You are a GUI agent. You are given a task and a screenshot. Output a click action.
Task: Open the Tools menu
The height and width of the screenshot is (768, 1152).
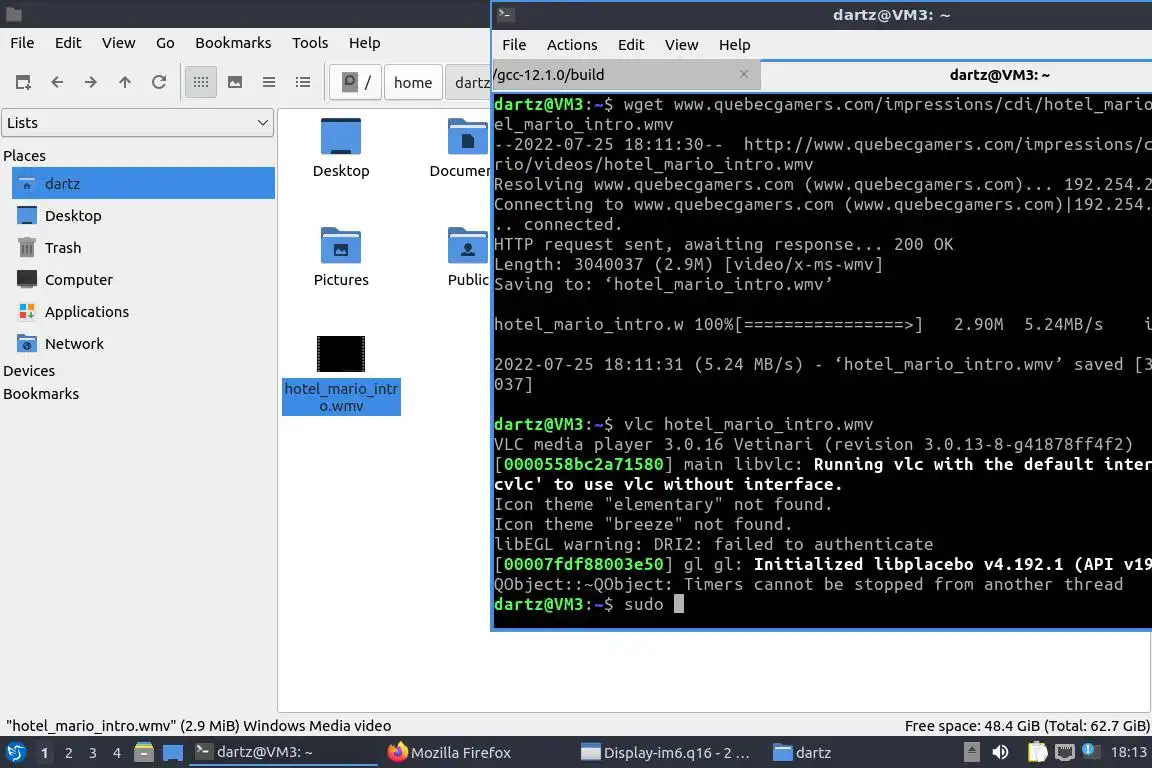310,43
